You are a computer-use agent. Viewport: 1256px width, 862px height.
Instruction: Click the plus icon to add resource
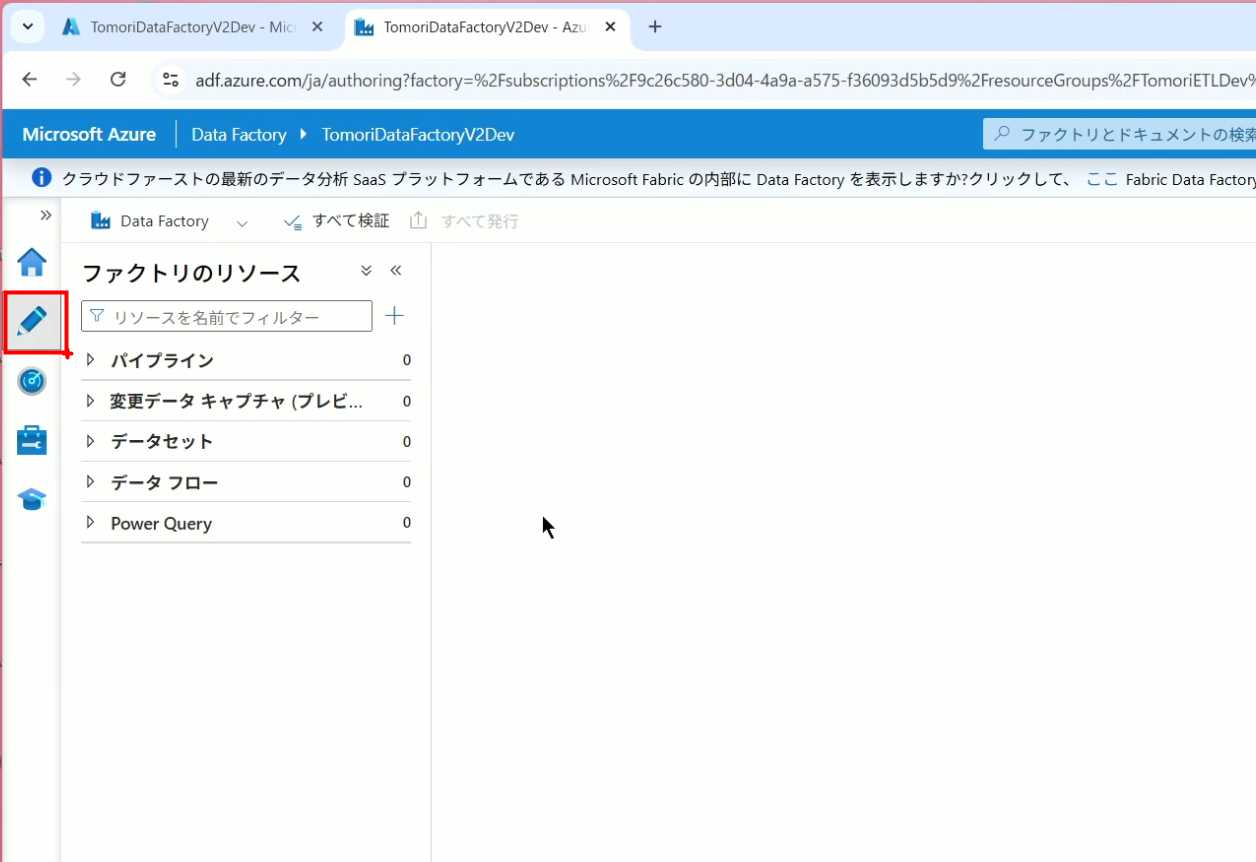click(394, 316)
